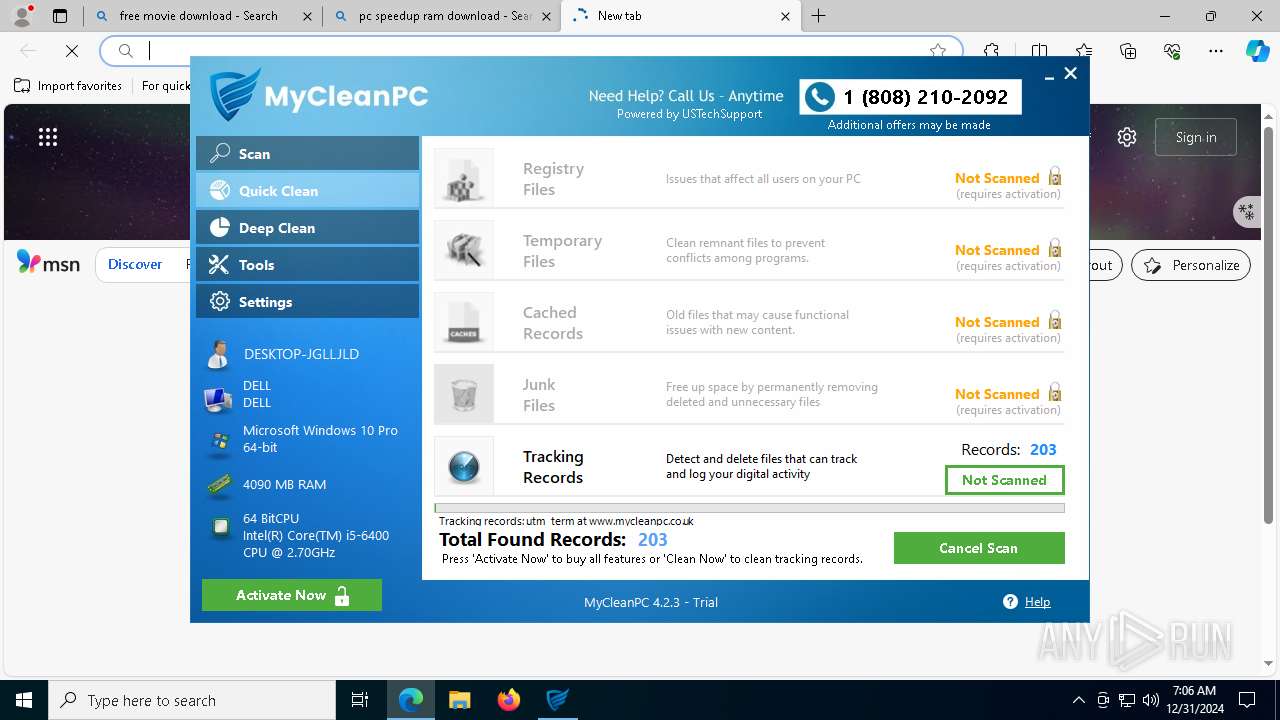
Task: Open the volume control in system tray
Action: [1150, 700]
